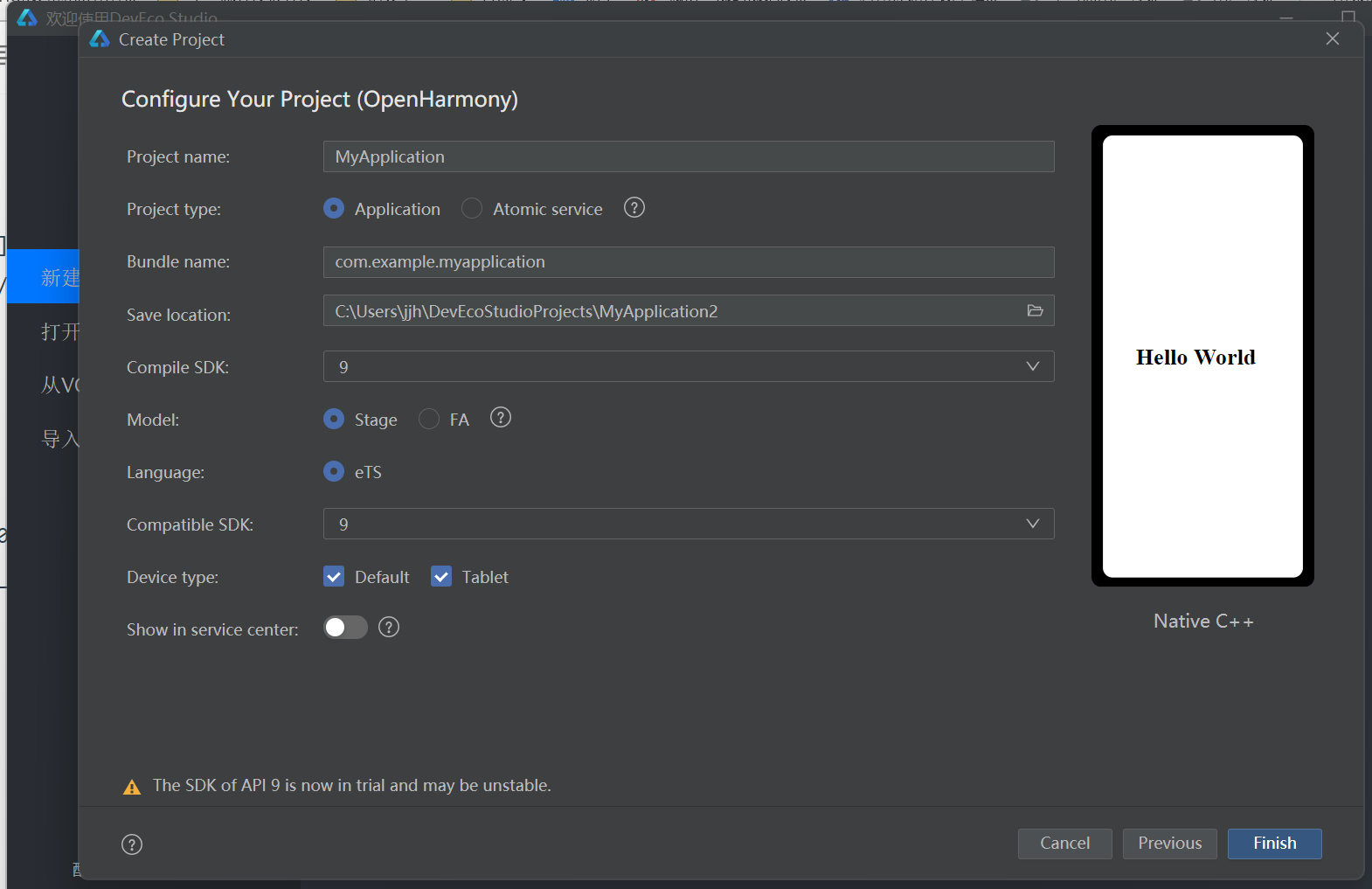Click the Finish button

point(1275,844)
